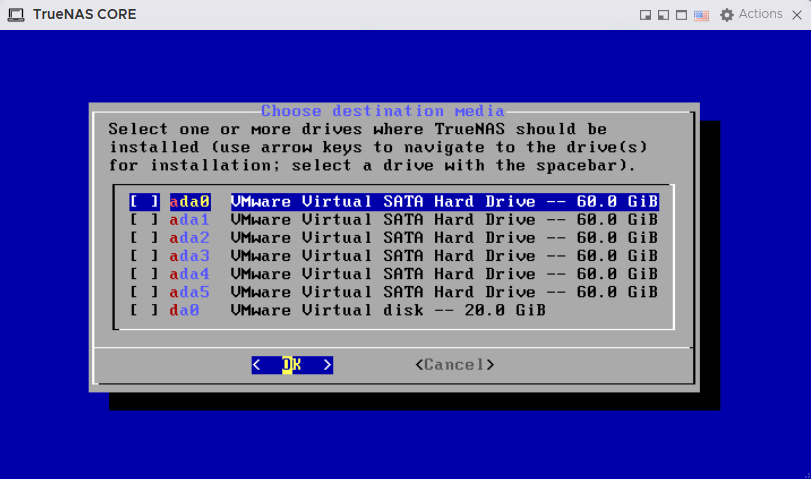Click the TrueNAS CORE console monitor icon
The height and width of the screenshot is (479, 811).
tap(16, 14)
